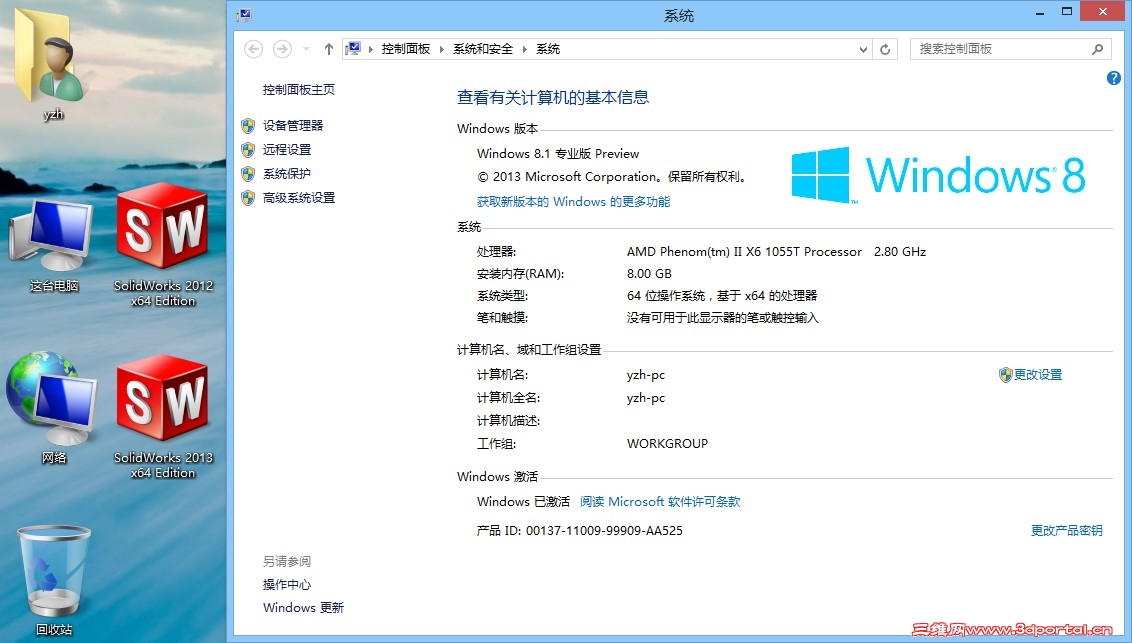Select yzh-pc value beside 计算机全名
This screenshot has width=1132, height=643.
click(x=645, y=398)
